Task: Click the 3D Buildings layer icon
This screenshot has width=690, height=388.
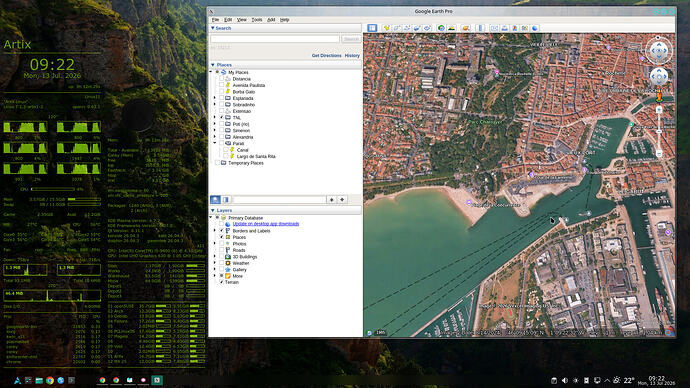Action: click(228, 256)
